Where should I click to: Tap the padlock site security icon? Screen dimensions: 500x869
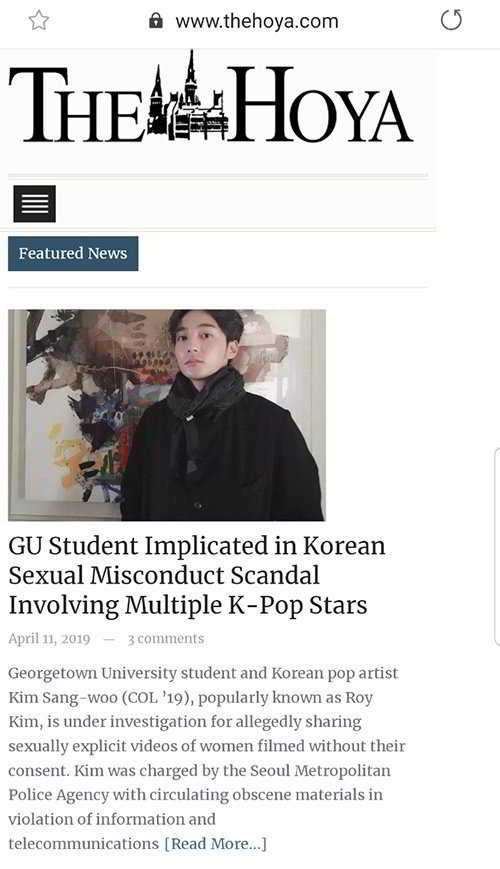tap(156, 21)
